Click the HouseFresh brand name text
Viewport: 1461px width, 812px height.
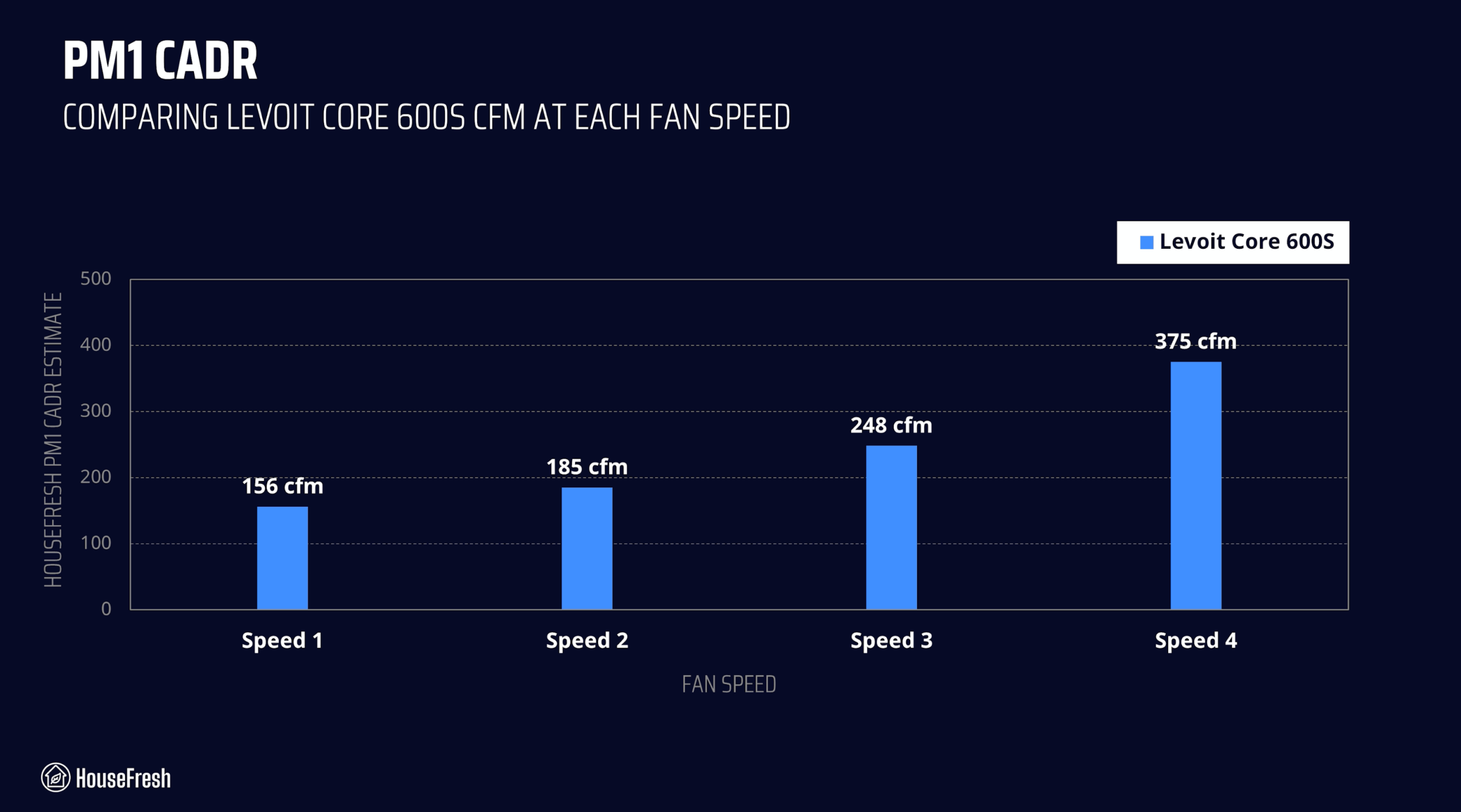tap(123, 778)
